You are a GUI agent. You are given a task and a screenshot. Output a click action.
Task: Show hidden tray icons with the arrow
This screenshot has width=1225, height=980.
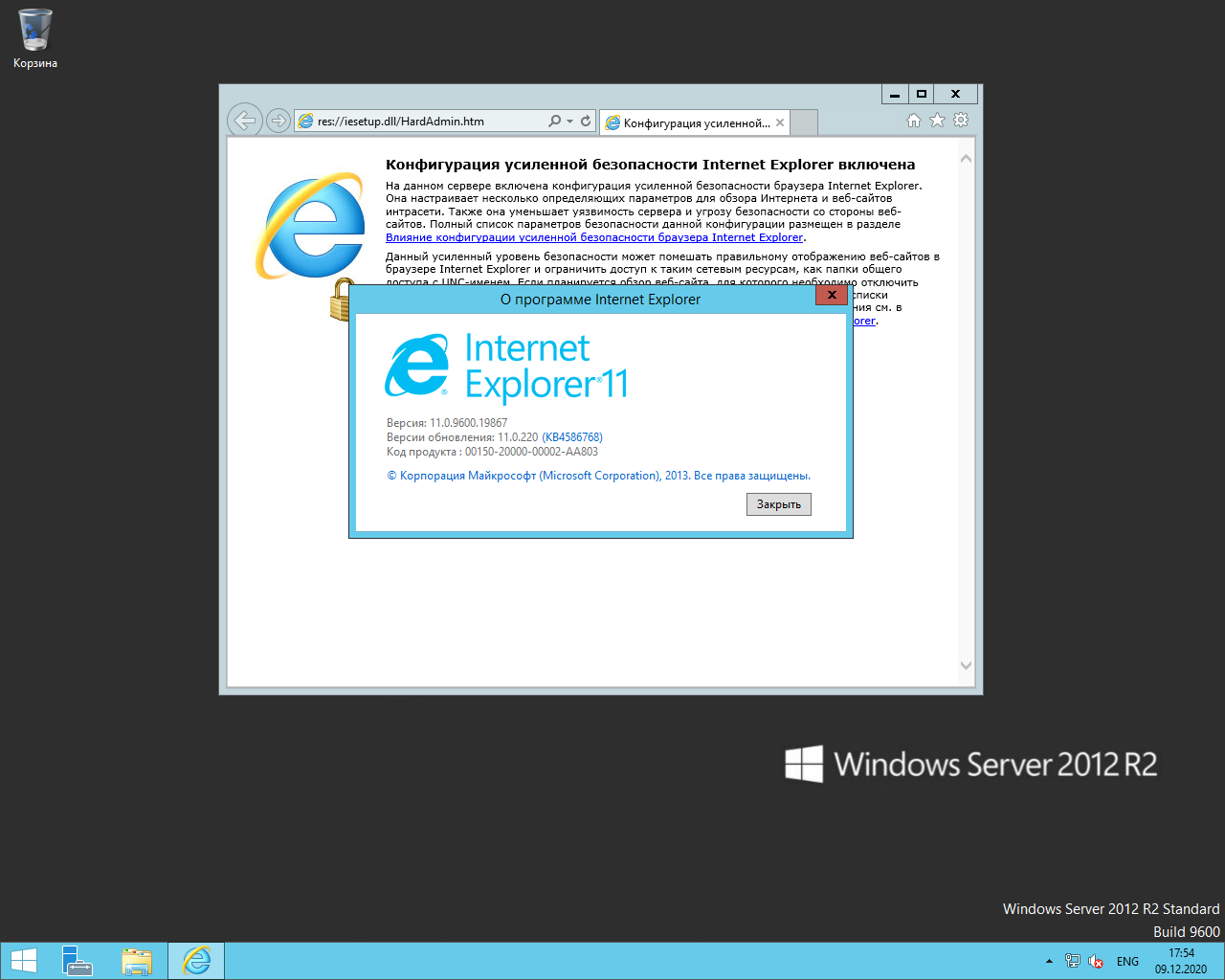pos(1049,962)
